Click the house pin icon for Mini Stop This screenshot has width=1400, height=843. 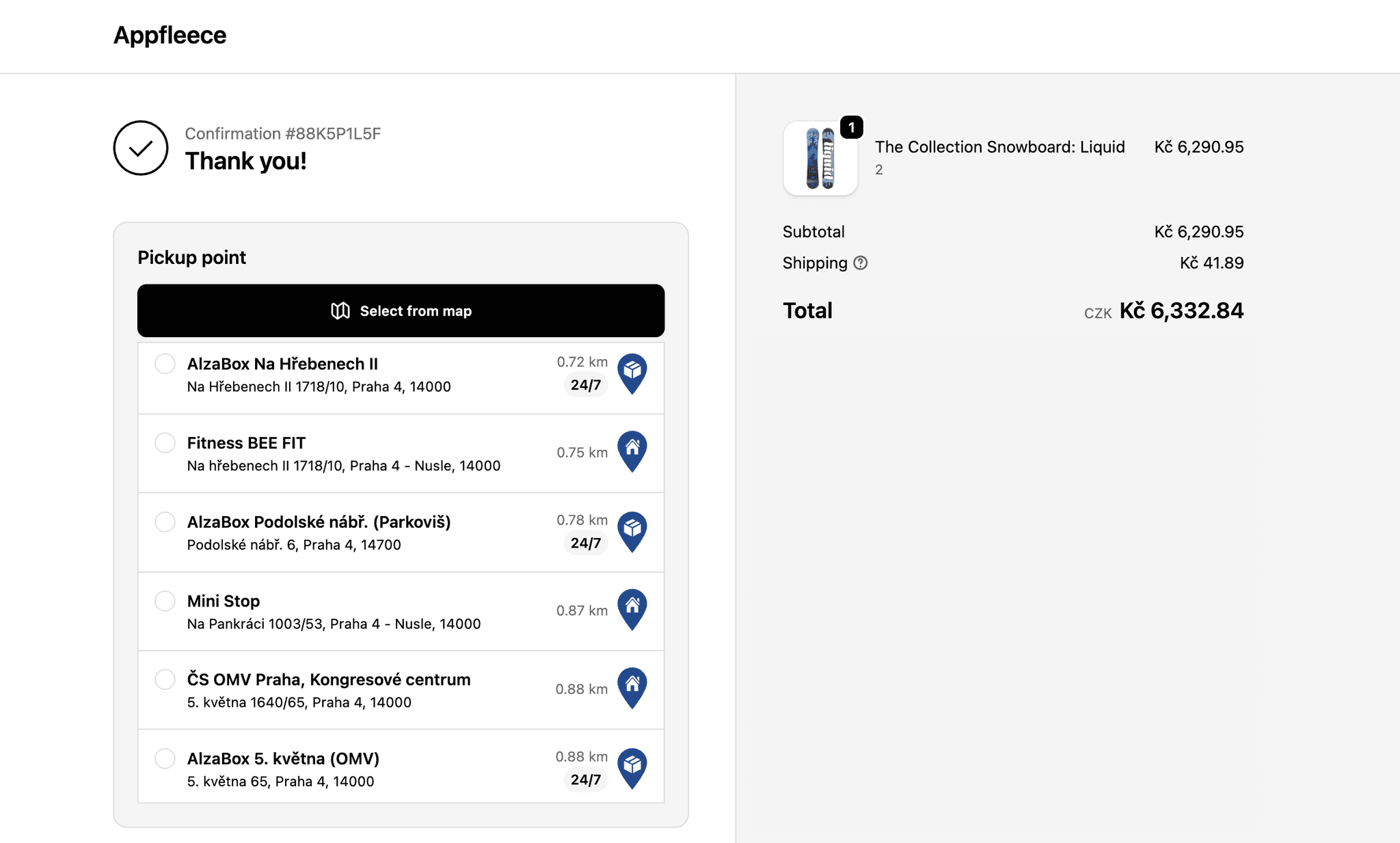click(632, 610)
